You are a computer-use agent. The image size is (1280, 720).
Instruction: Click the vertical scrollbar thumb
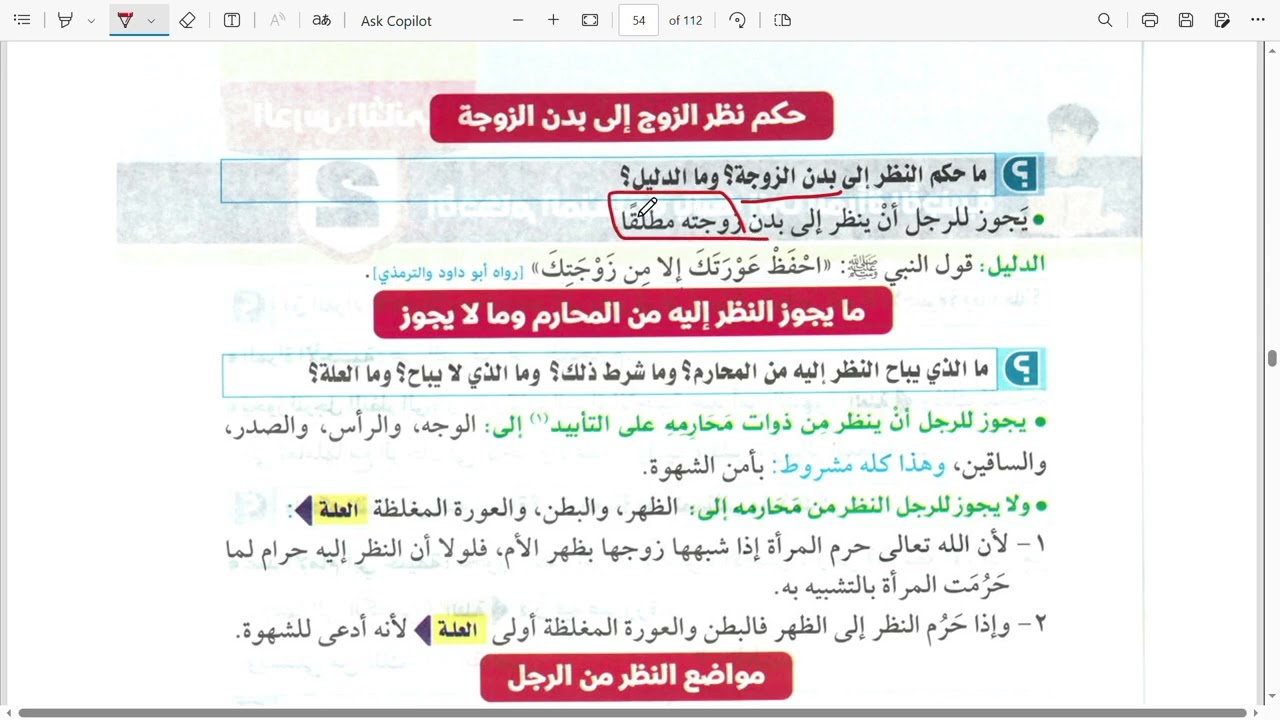click(1272, 358)
